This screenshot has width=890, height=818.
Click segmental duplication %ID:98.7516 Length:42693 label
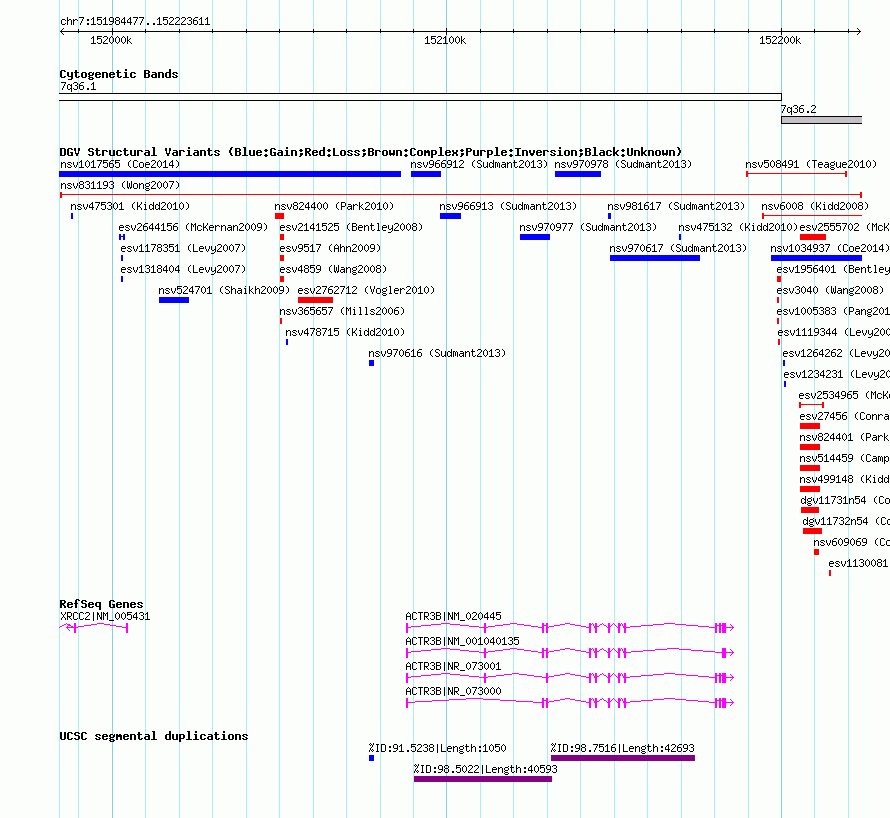click(x=623, y=748)
